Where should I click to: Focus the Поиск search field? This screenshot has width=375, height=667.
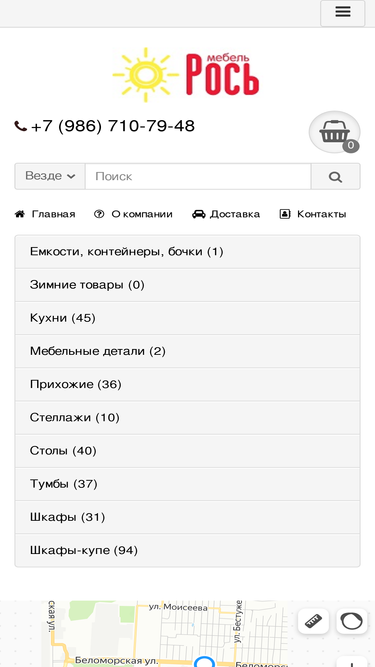tap(198, 177)
